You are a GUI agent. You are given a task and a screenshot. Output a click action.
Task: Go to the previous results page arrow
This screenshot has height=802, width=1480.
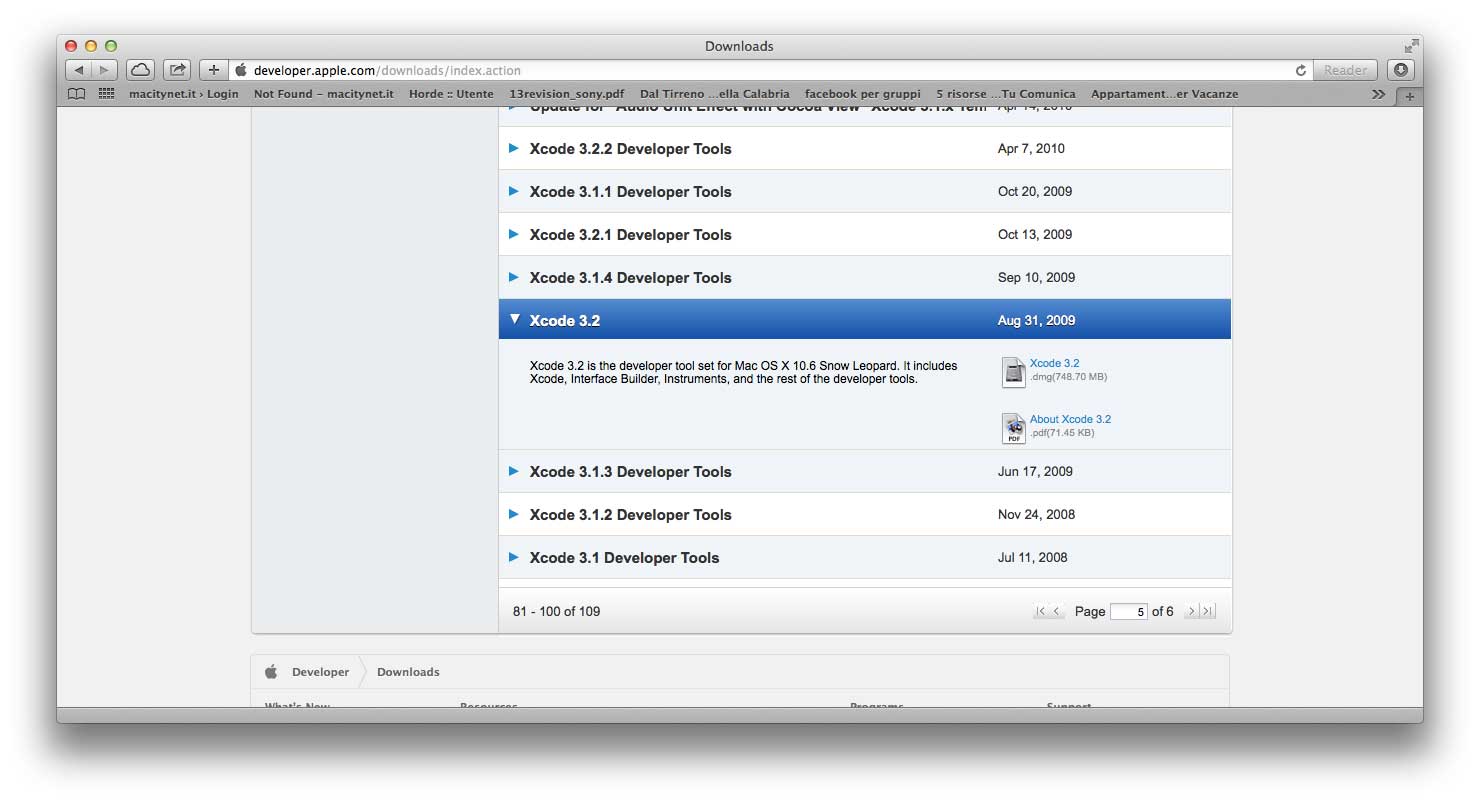tap(1057, 611)
